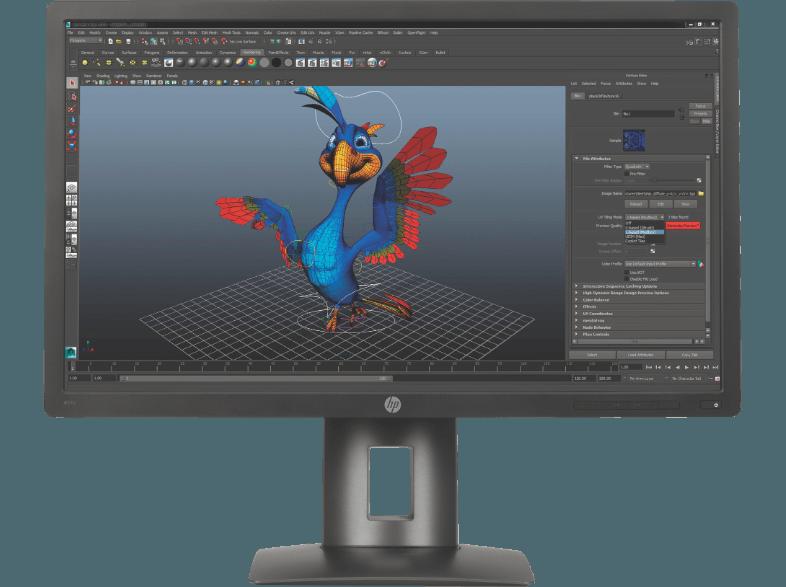786x587 pixels.
Task: Click the save scene icon
Action: 128,42
